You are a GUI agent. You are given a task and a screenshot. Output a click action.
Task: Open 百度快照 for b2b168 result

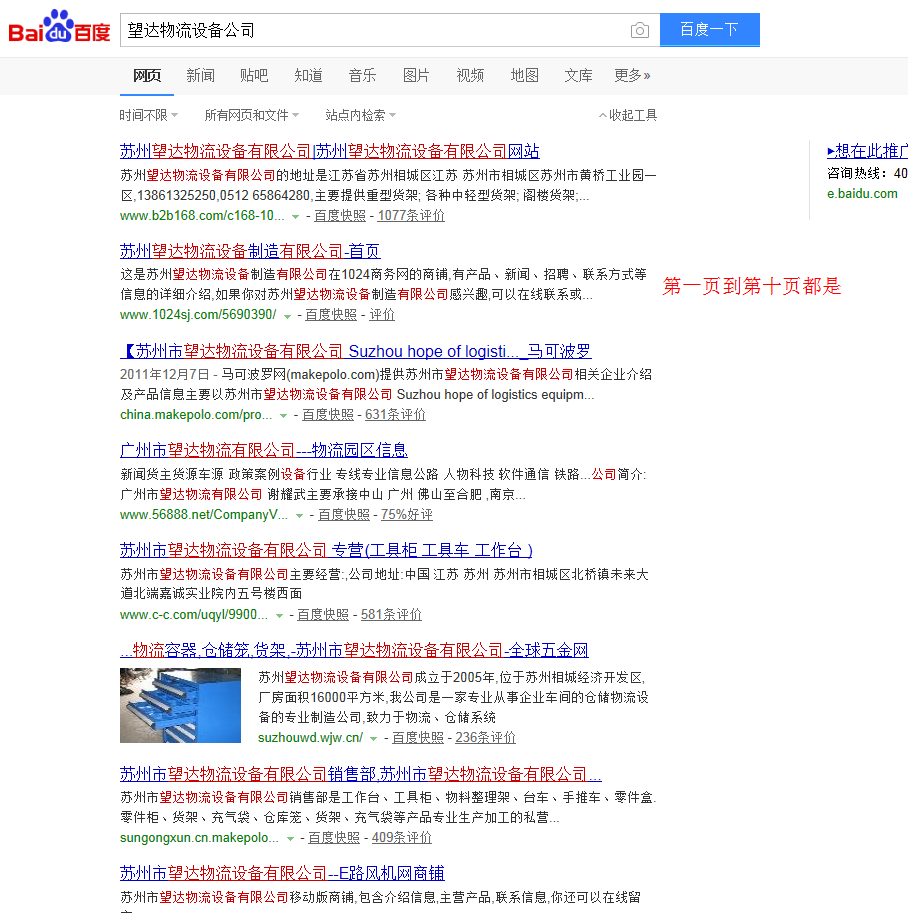[x=340, y=215]
